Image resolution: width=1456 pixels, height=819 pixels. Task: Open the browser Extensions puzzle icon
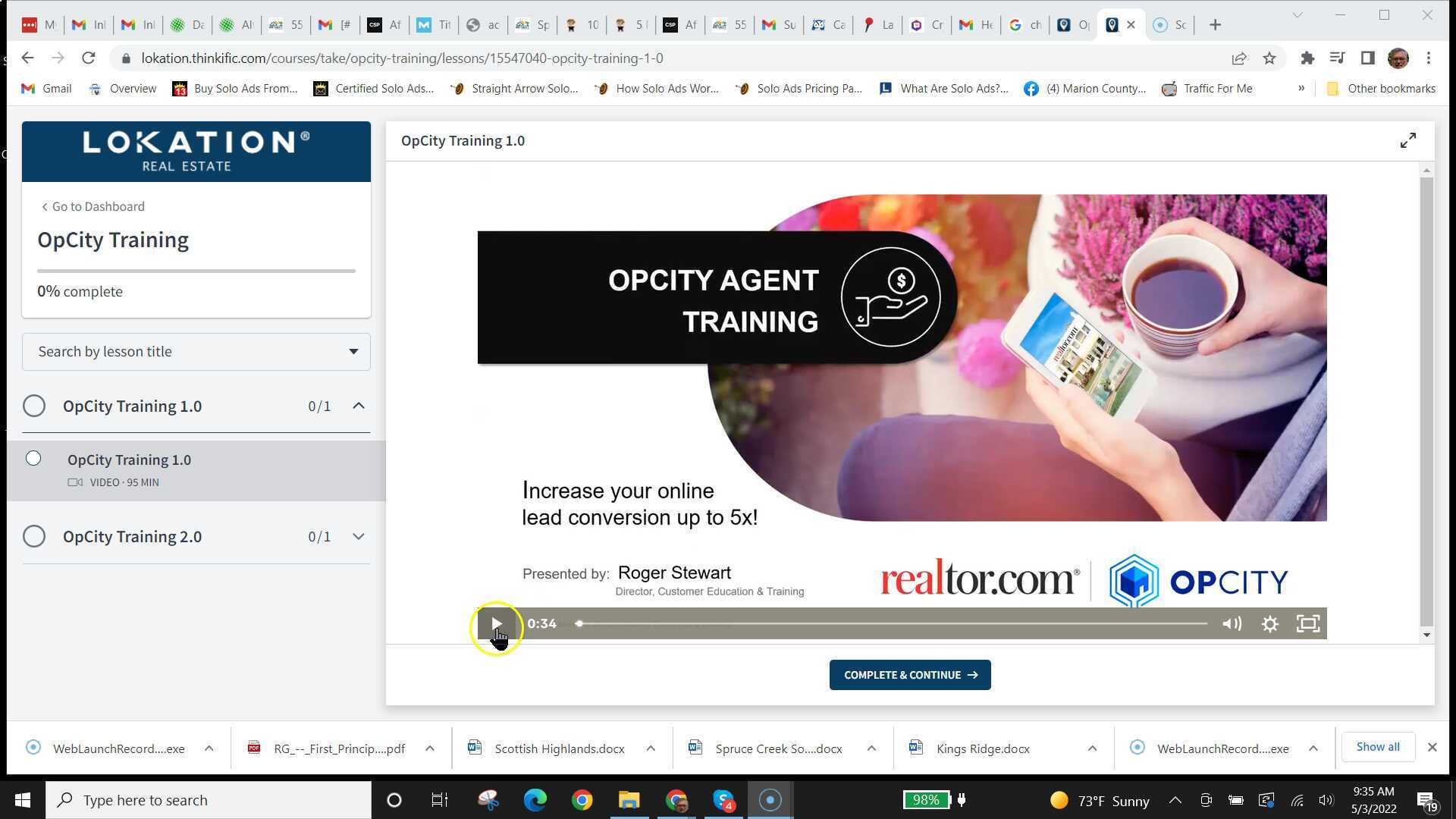(x=1307, y=58)
